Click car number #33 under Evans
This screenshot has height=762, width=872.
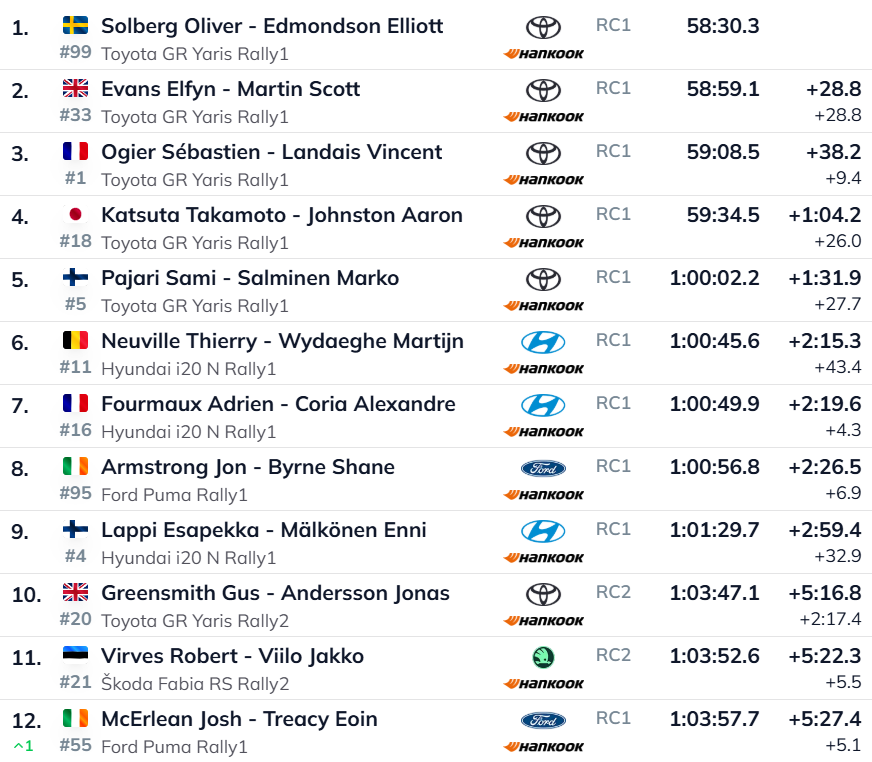75,115
